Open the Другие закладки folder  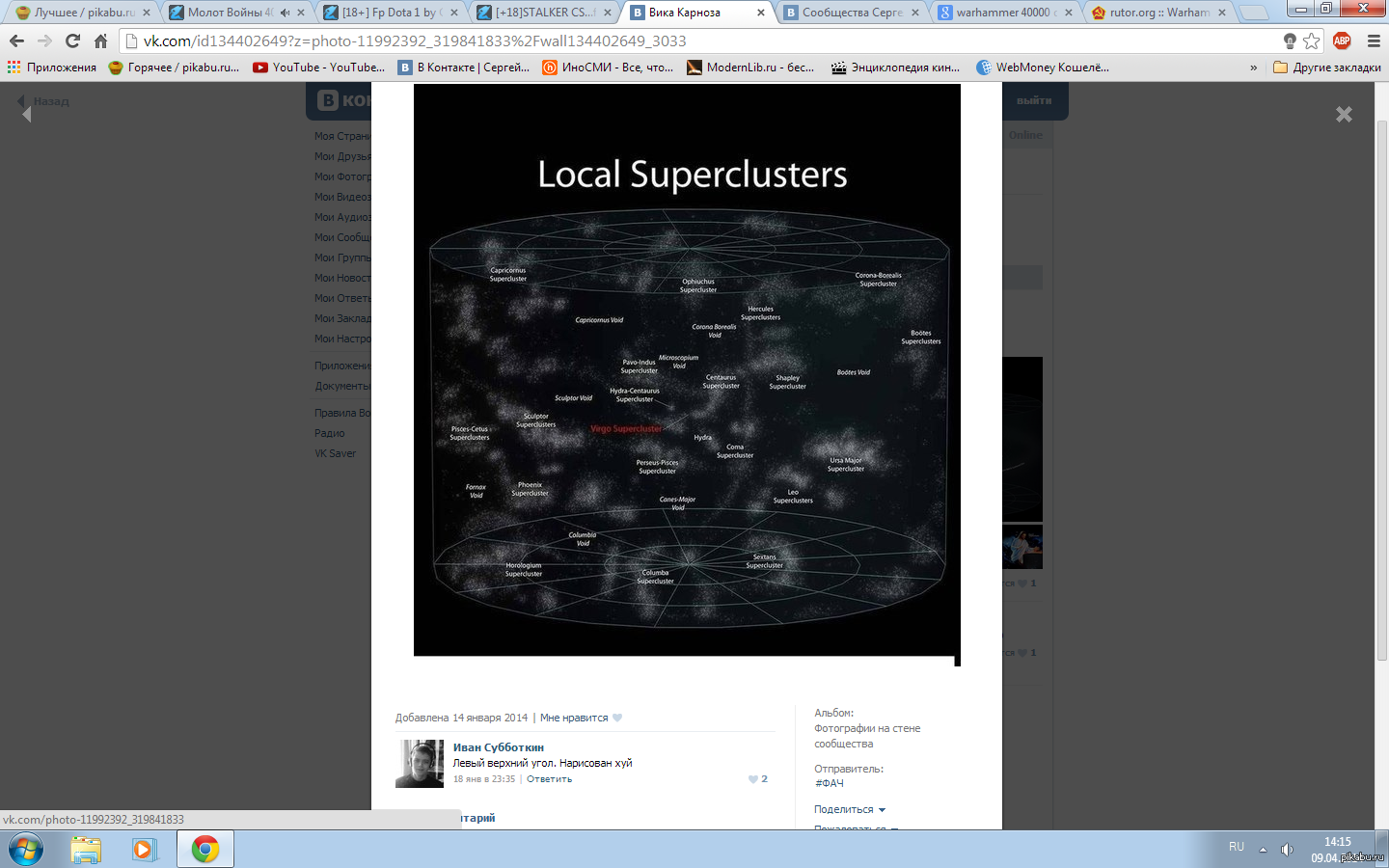[1326, 68]
